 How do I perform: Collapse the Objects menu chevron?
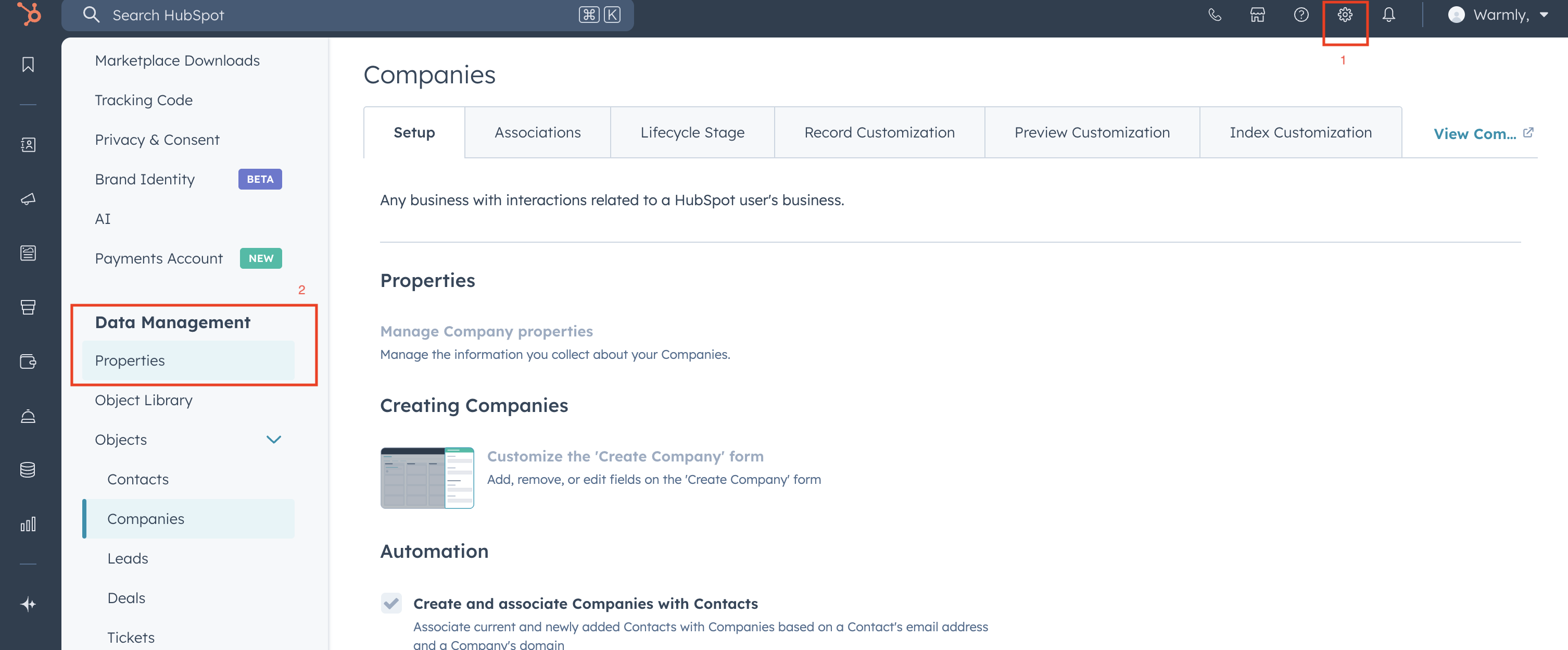(x=274, y=439)
